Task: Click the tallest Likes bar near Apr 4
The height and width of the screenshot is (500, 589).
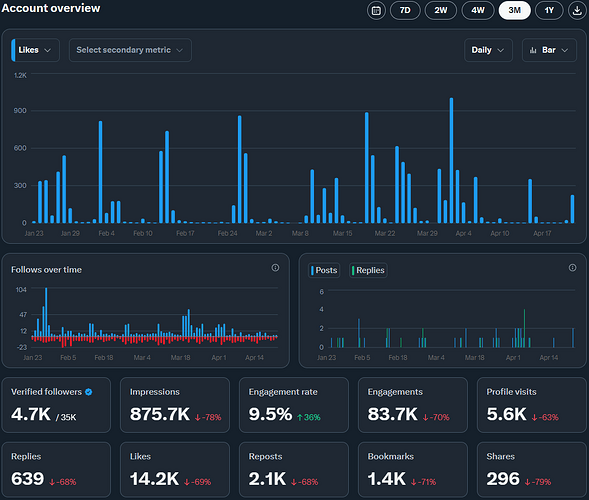Action: tap(451, 160)
